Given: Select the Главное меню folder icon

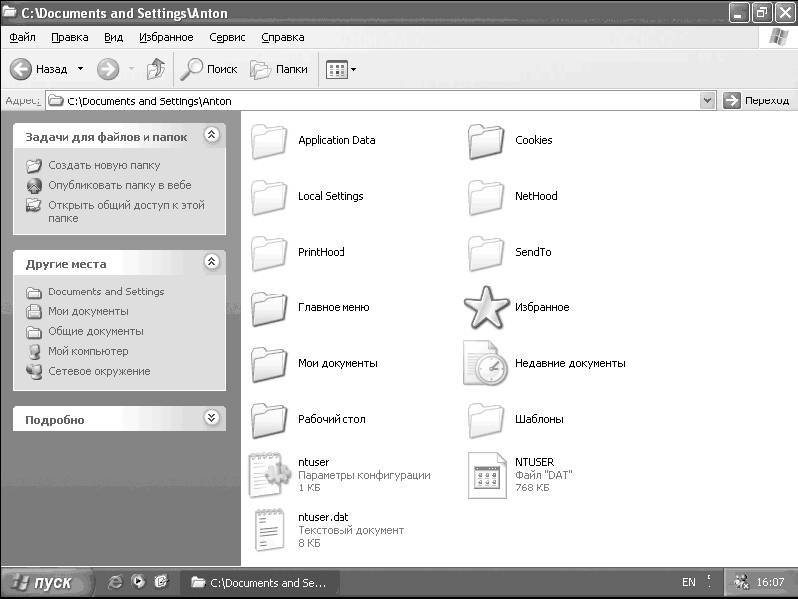Looking at the screenshot, I should click(269, 308).
